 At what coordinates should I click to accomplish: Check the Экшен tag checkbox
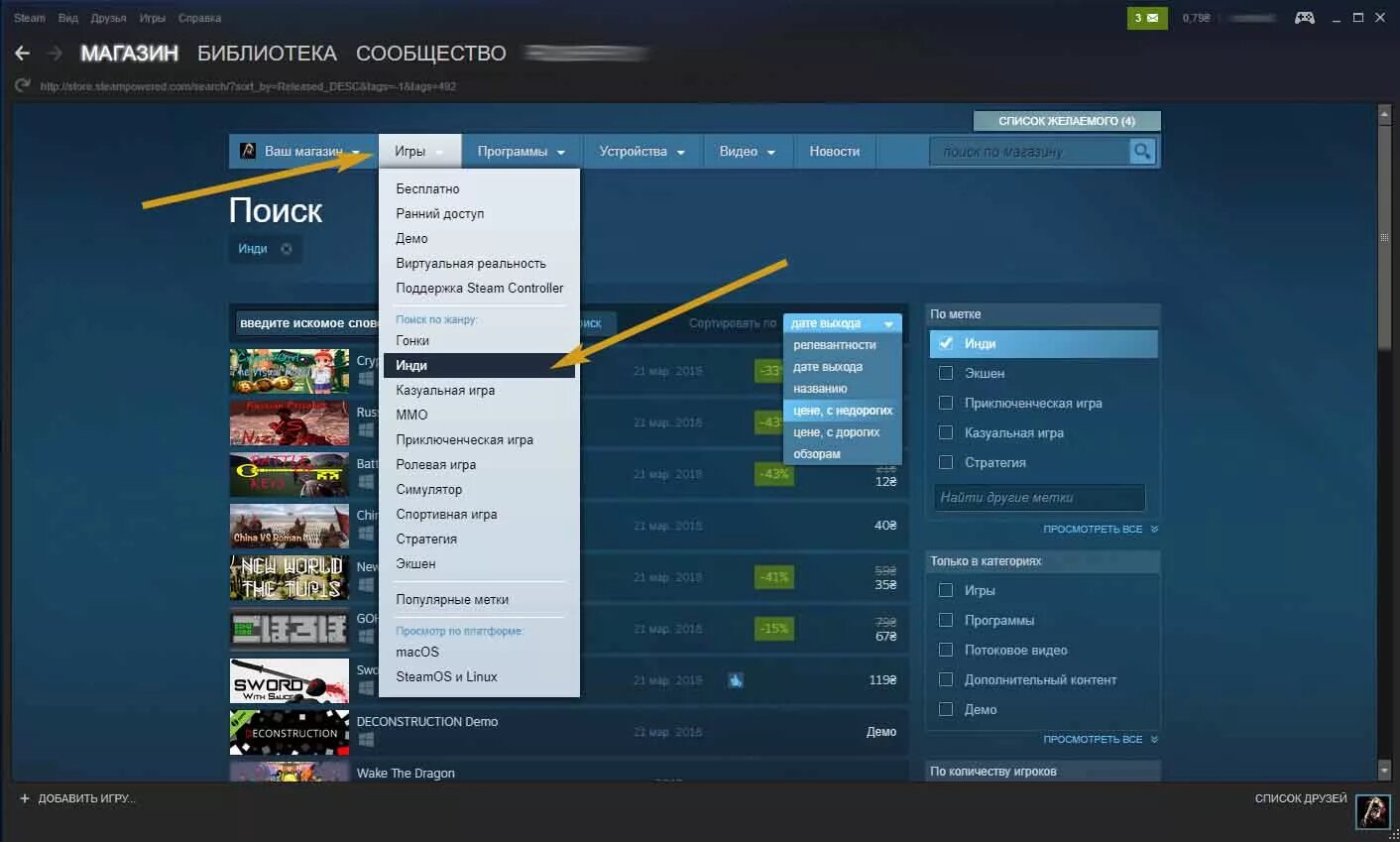pos(946,373)
